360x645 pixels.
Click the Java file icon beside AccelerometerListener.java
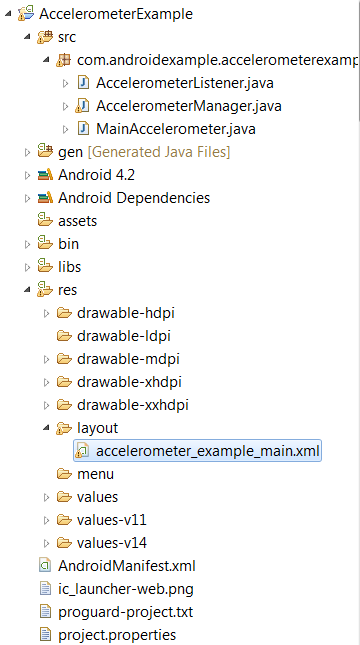pyautogui.click(x=84, y=83)
